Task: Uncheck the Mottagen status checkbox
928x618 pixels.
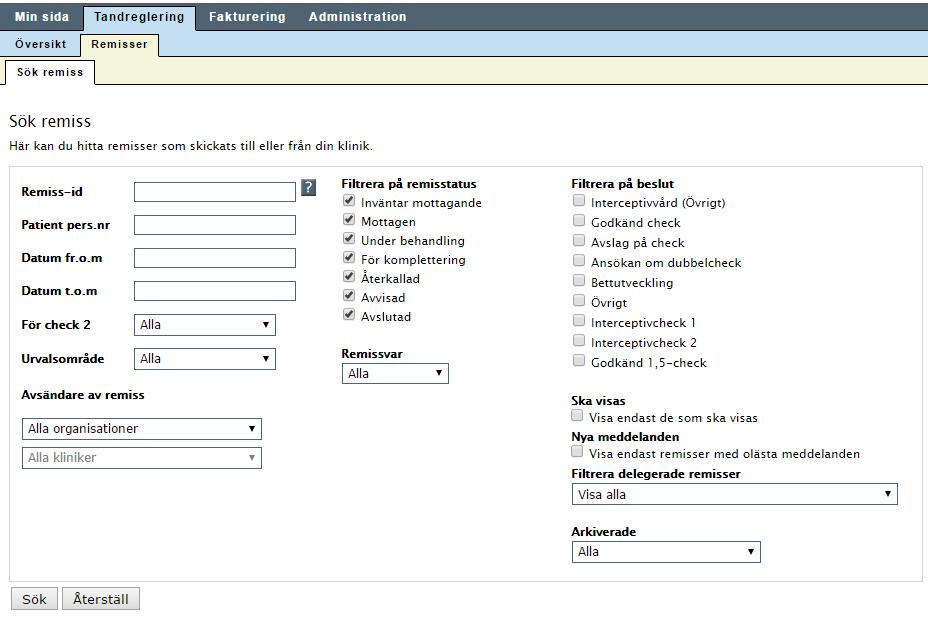Action: click(349, 220)
